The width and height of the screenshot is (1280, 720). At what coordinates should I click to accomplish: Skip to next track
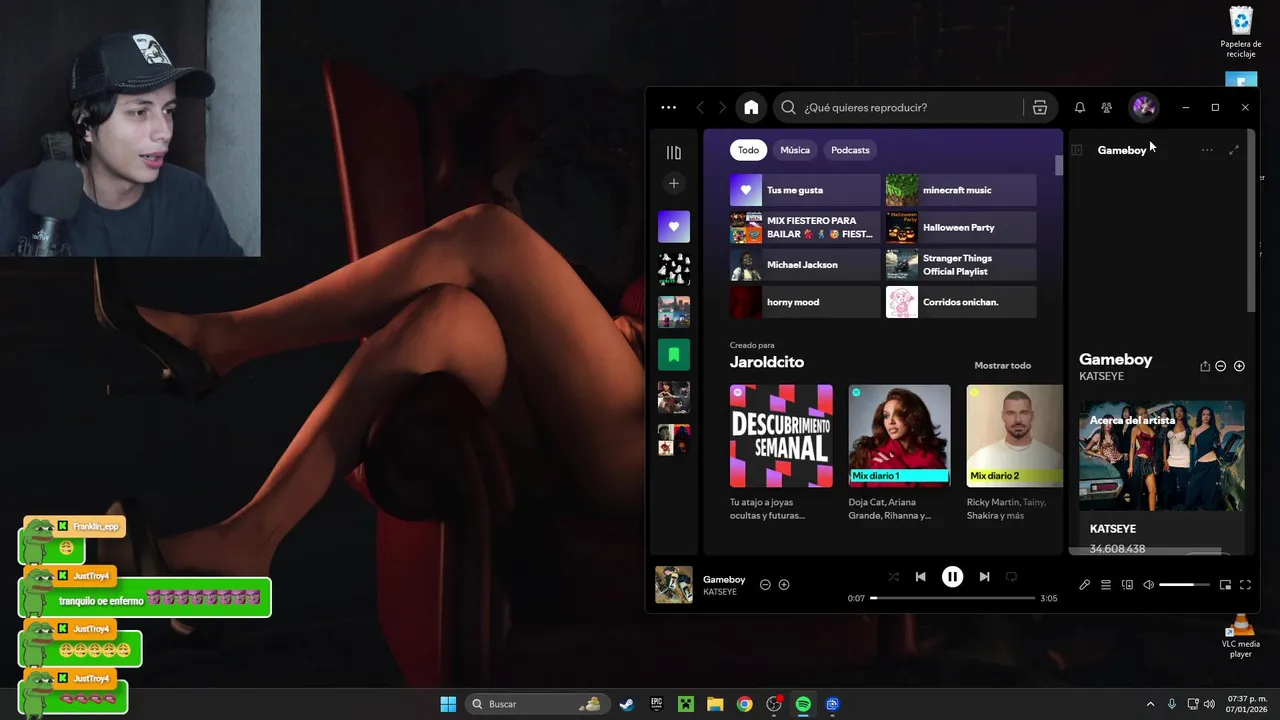pos(984,577)
